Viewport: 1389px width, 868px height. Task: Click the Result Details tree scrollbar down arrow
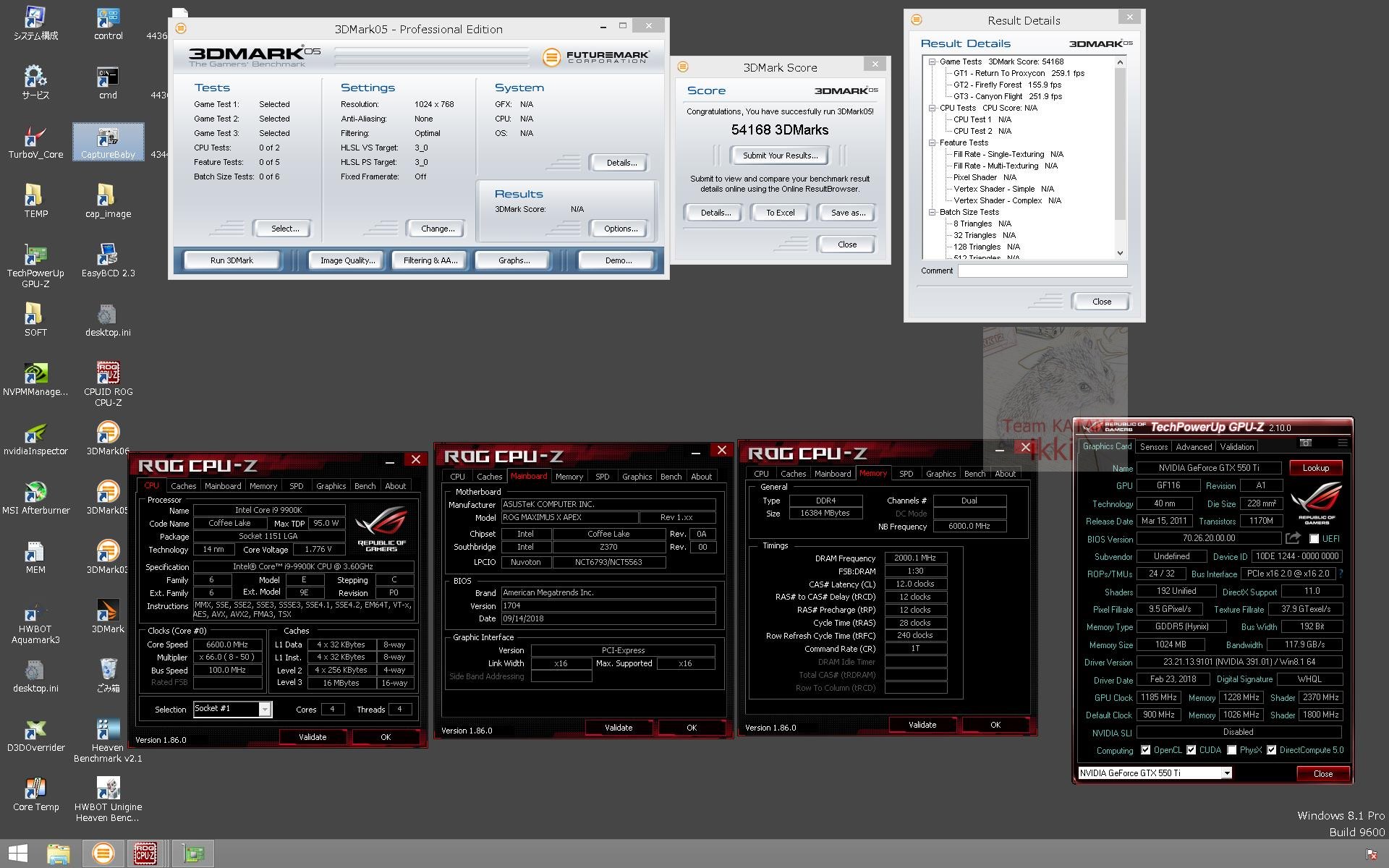pos(1120,253)
